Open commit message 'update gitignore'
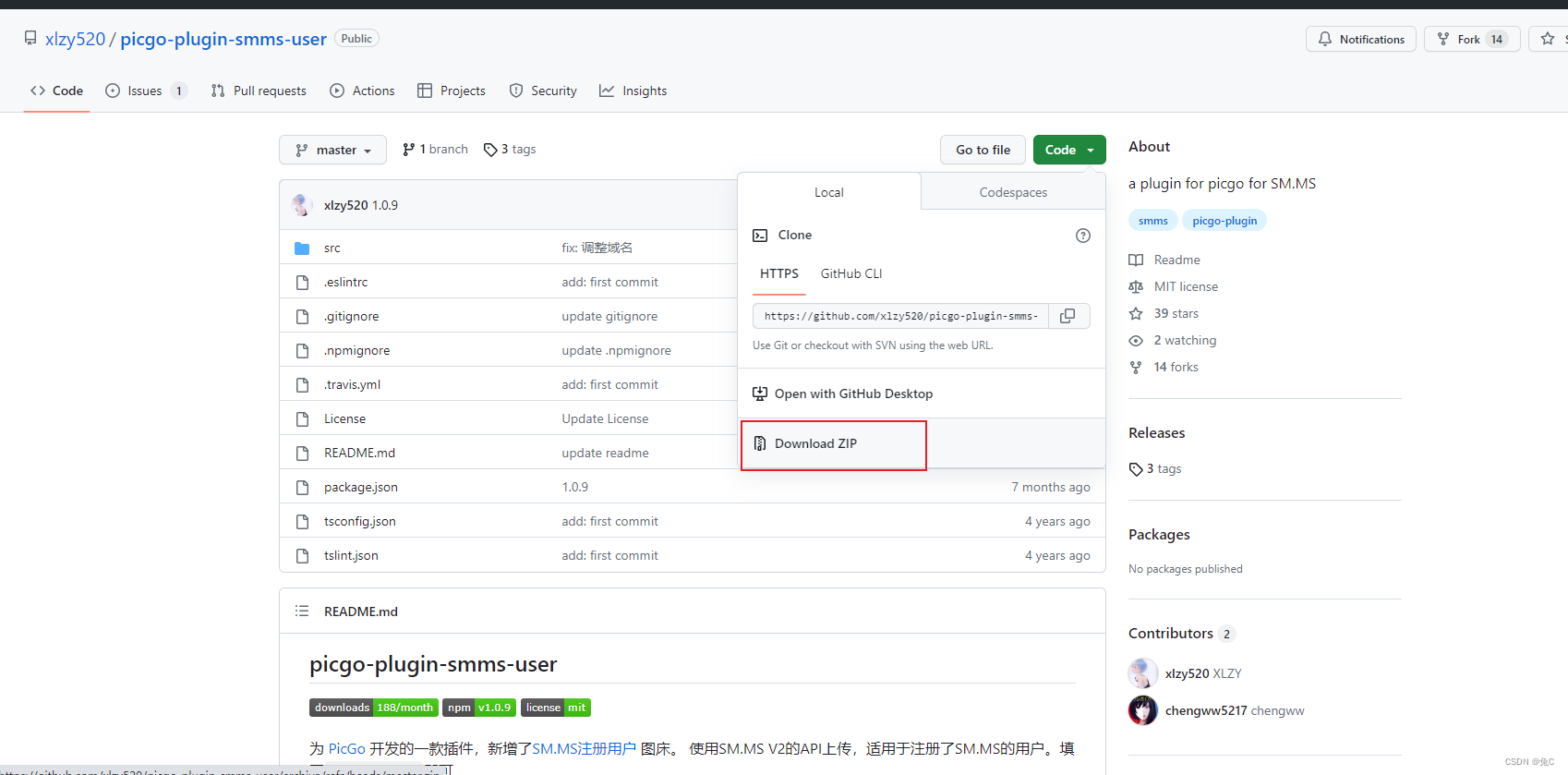The width and height of the screenshot is (1568, 775). point(609,316)
